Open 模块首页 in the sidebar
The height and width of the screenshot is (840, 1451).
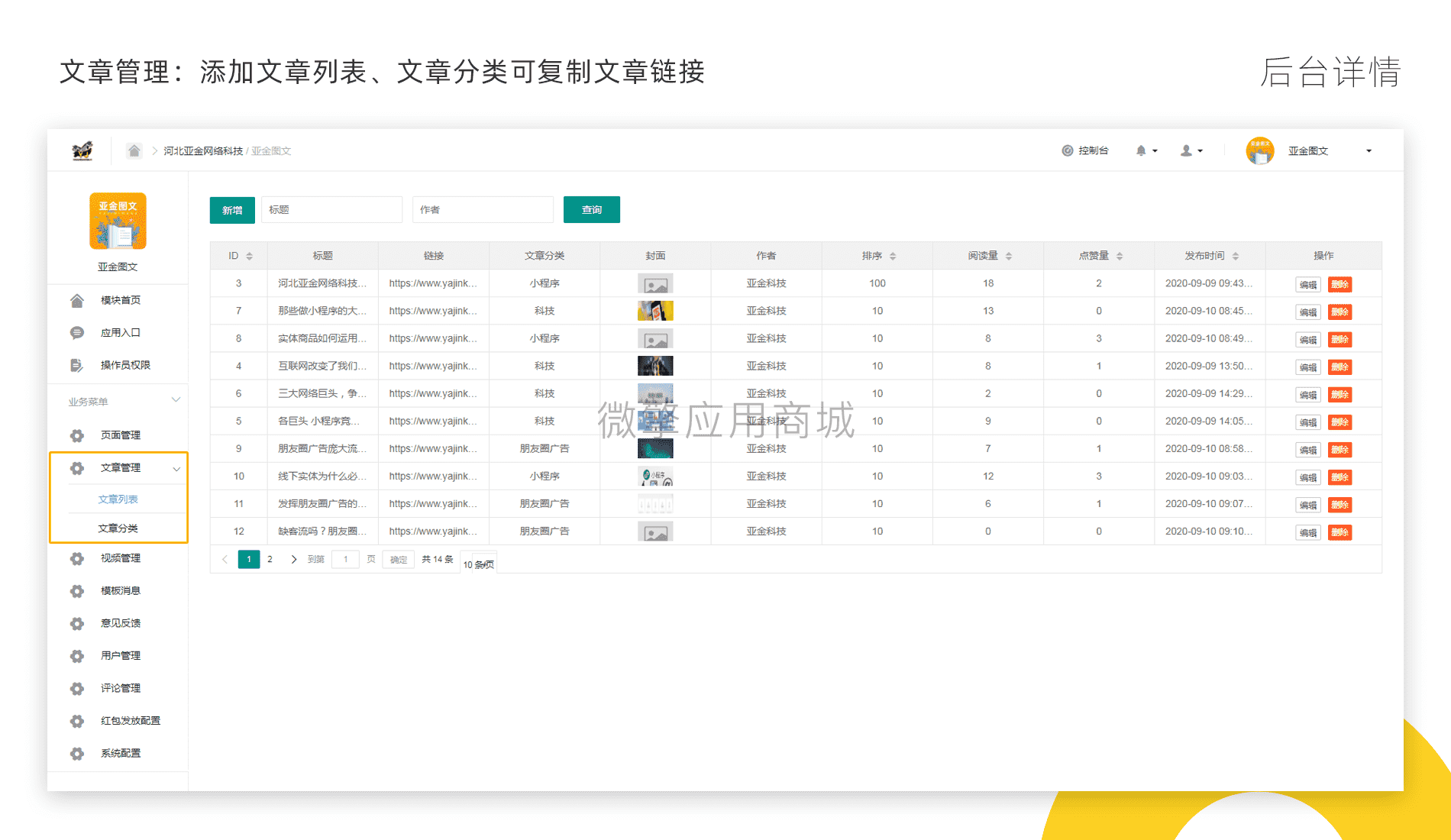click(x=121, y=300)
